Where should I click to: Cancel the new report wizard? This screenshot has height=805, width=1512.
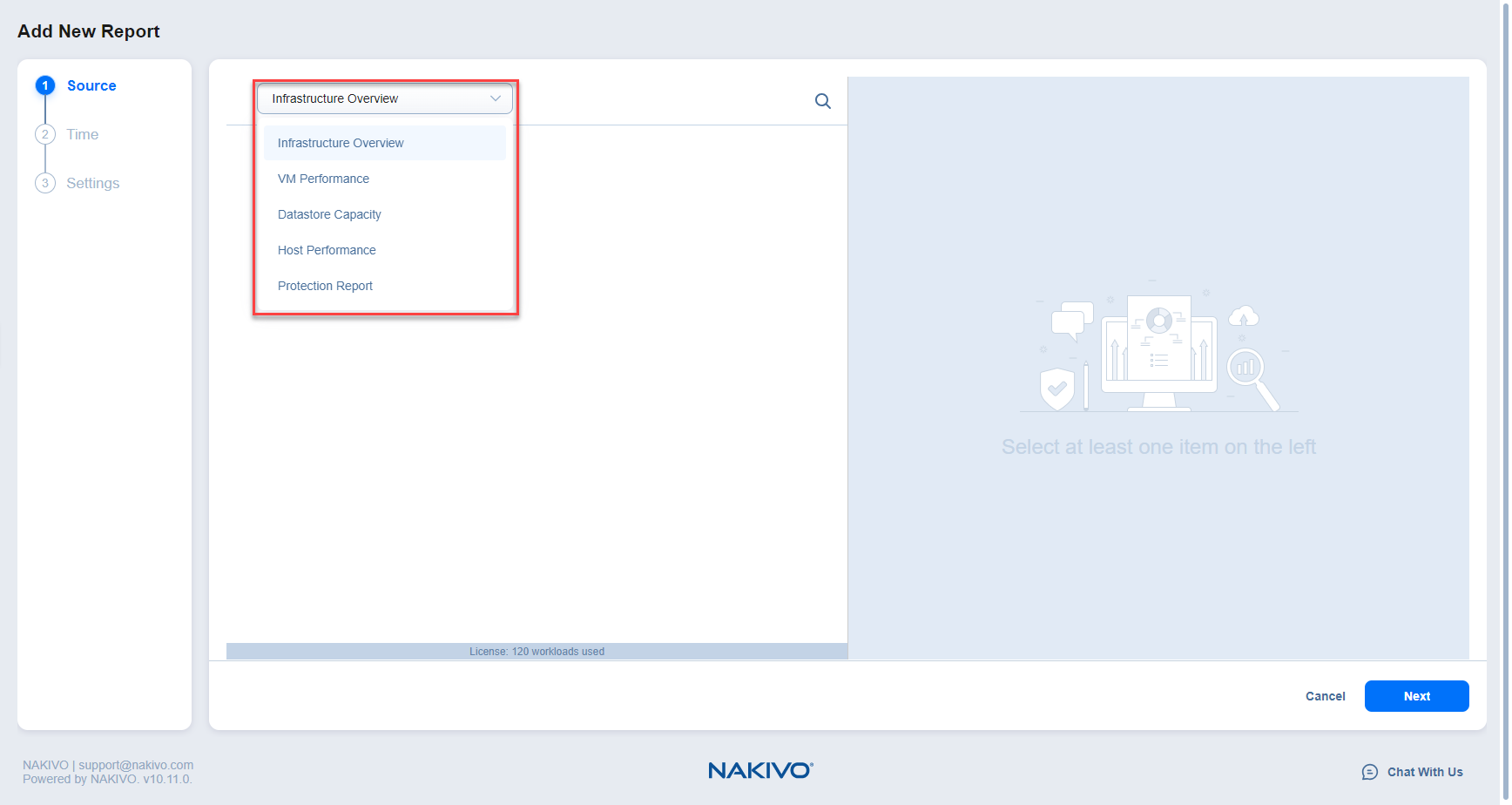click(1325, 696)
